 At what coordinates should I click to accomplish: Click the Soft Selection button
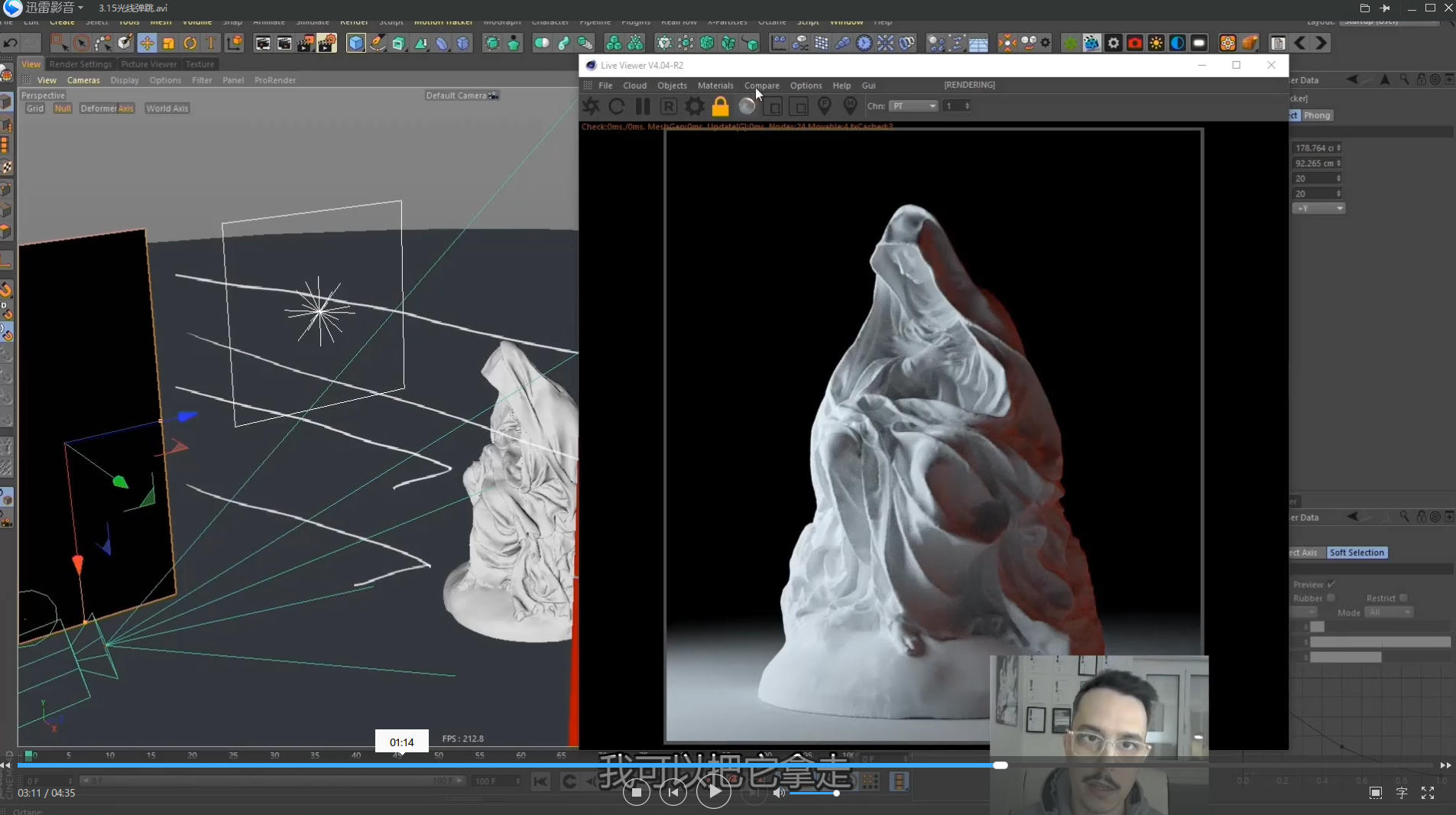pos(1356,553)
